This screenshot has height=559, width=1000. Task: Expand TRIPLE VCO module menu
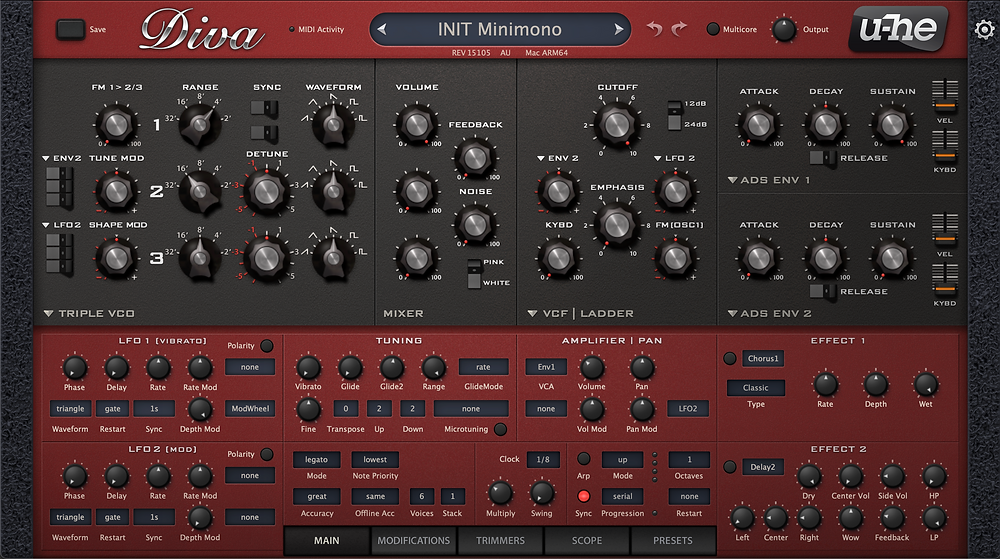click(48, 314)
